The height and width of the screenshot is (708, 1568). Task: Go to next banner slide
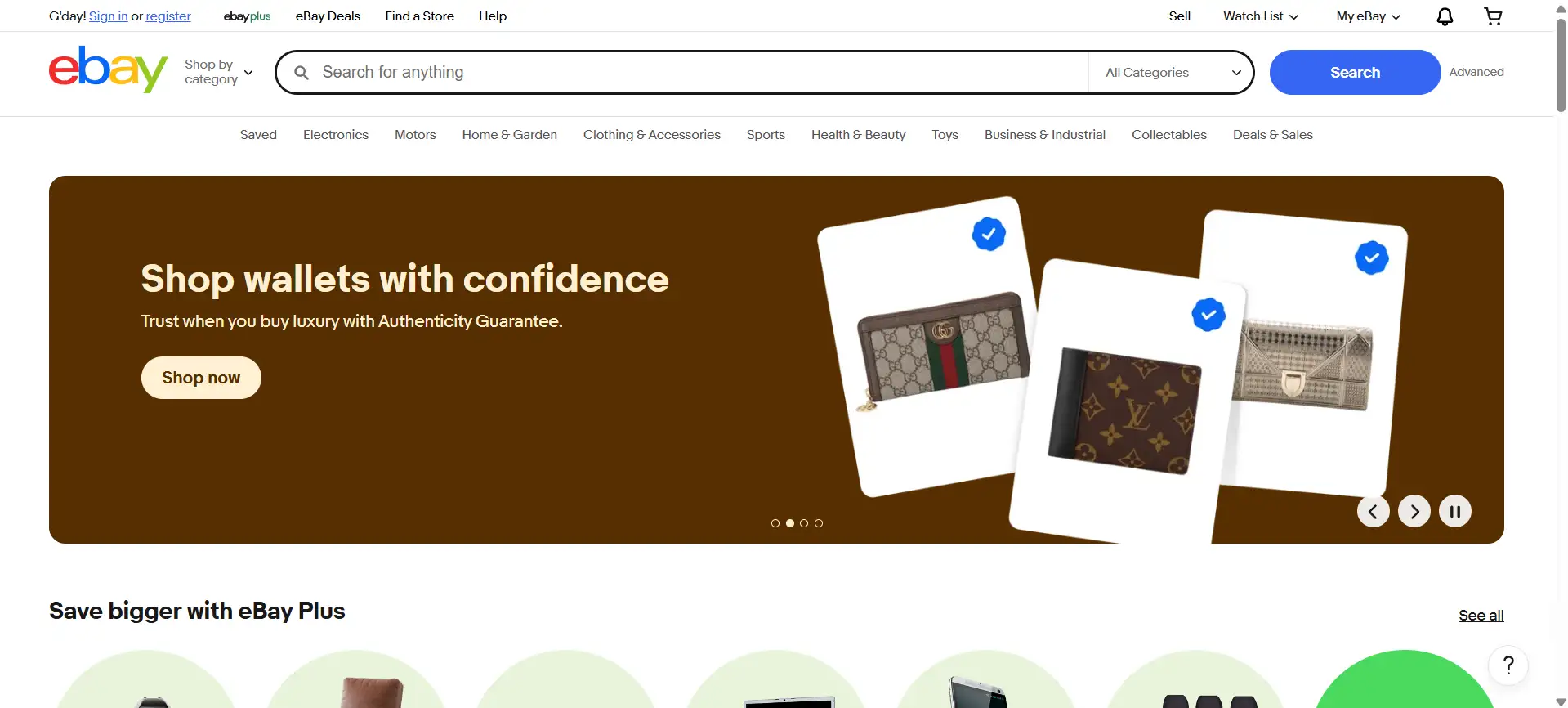[x=1414, y=512]
